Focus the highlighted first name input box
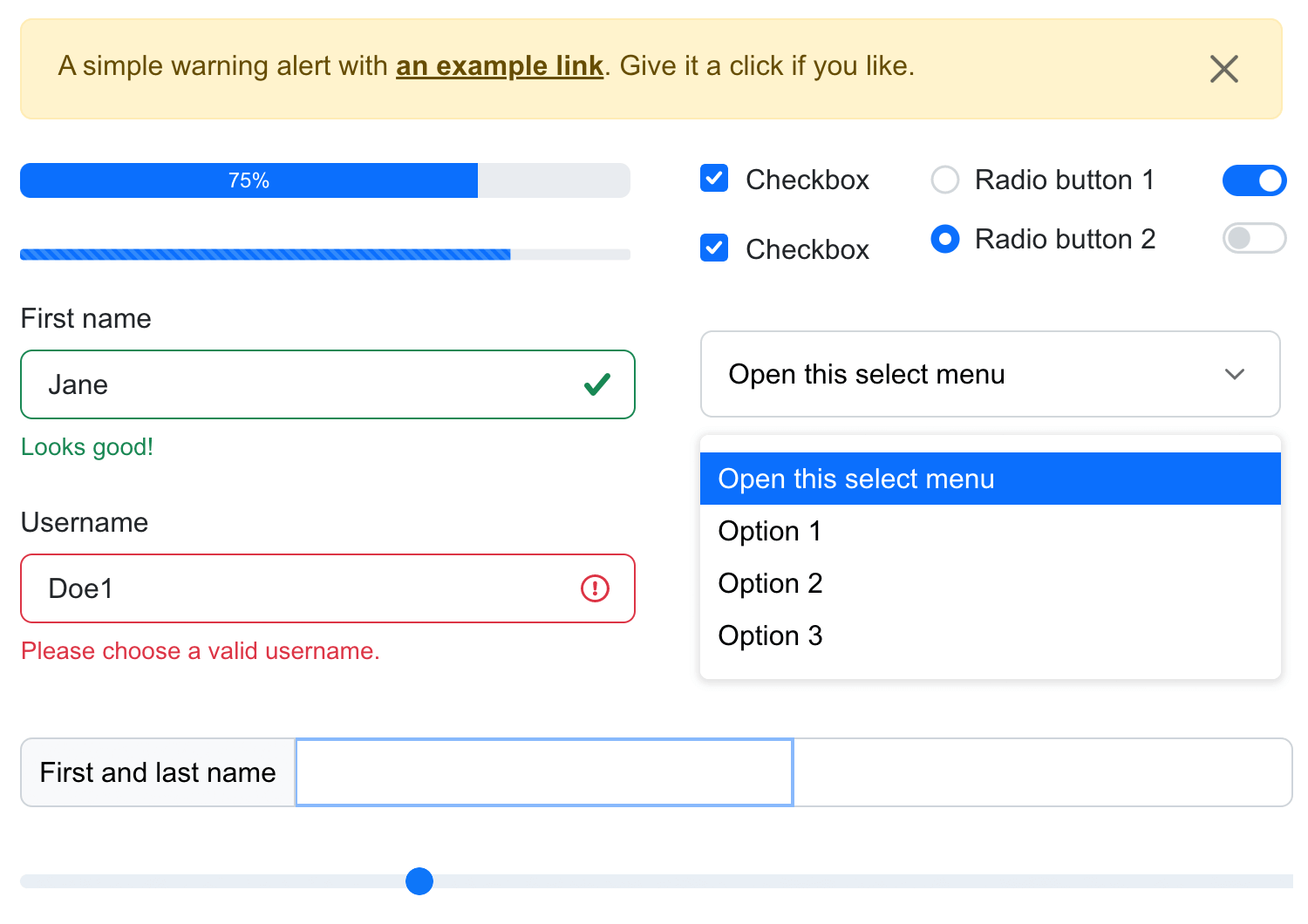Viewport: 1308px width, 924px height. coord(544,772)
